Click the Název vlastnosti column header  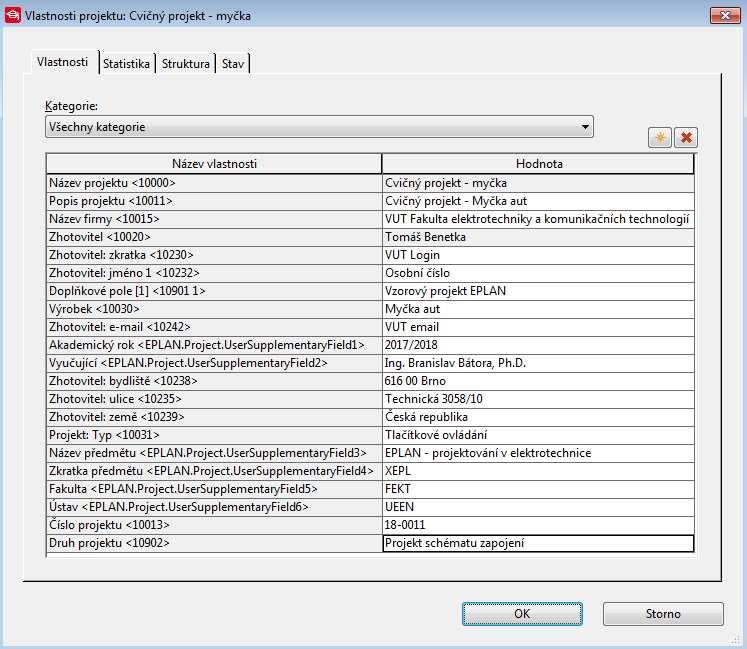click(214, 164)
